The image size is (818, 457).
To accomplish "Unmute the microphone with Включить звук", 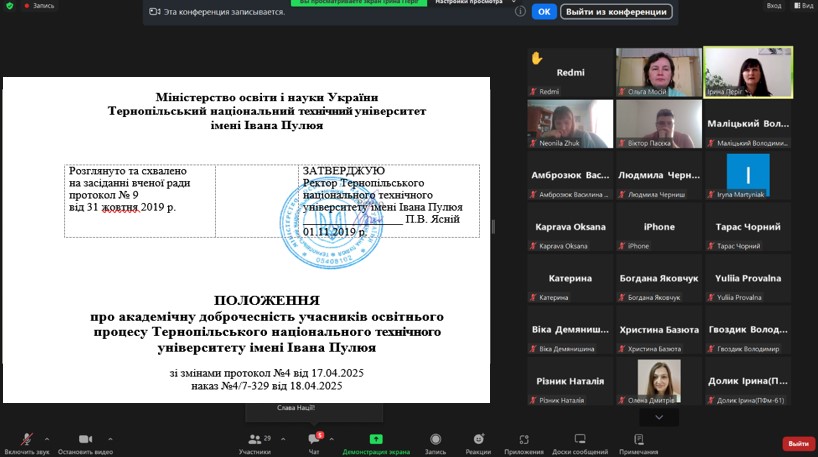I will 25,441.
